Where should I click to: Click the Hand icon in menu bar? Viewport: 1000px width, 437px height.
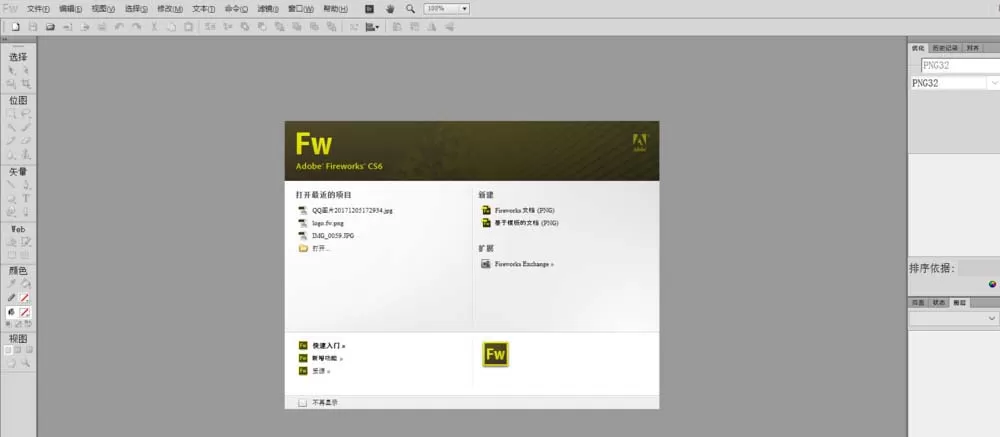pos(390,9)
